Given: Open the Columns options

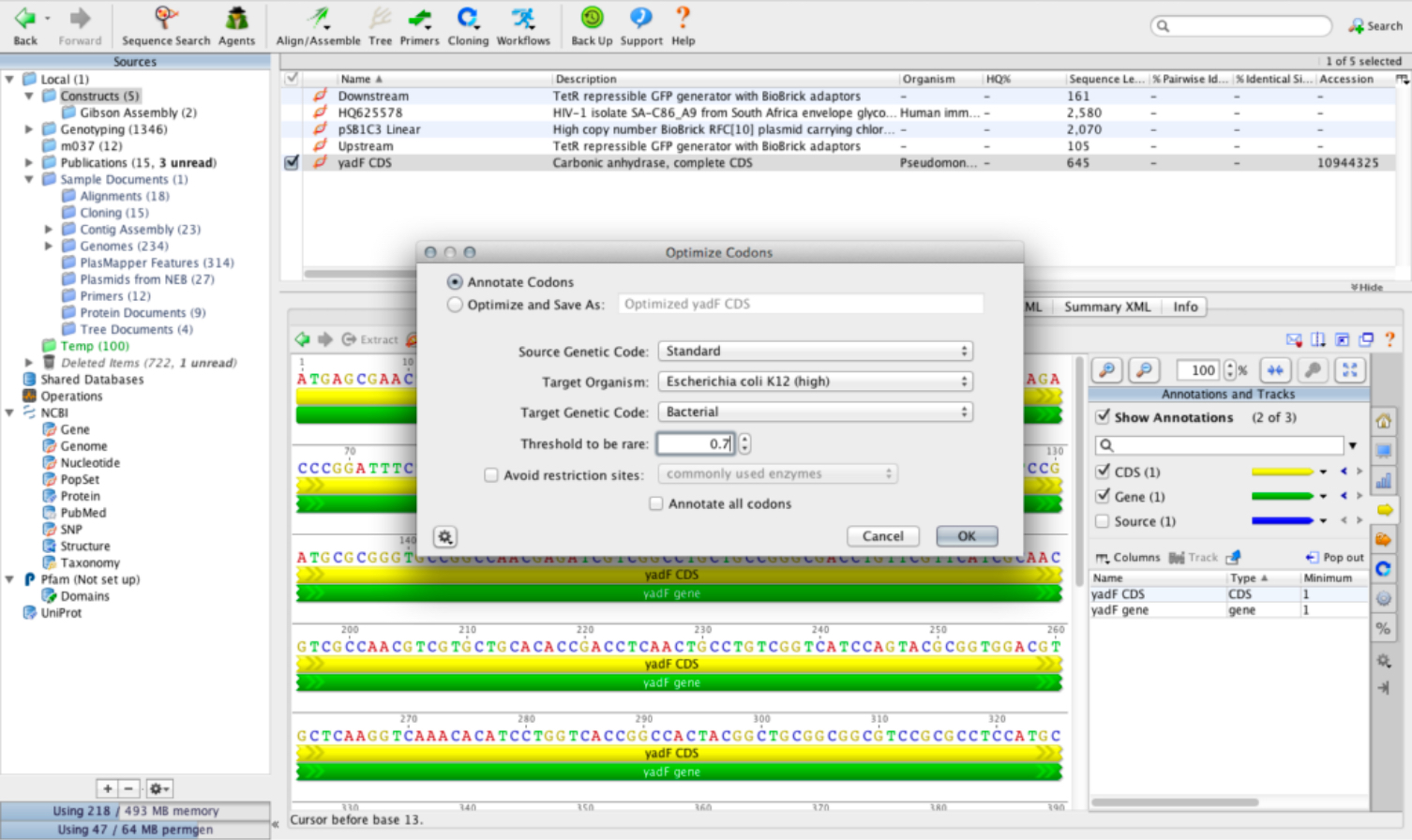Looking at the screenshot, I should coord(1128,557).
